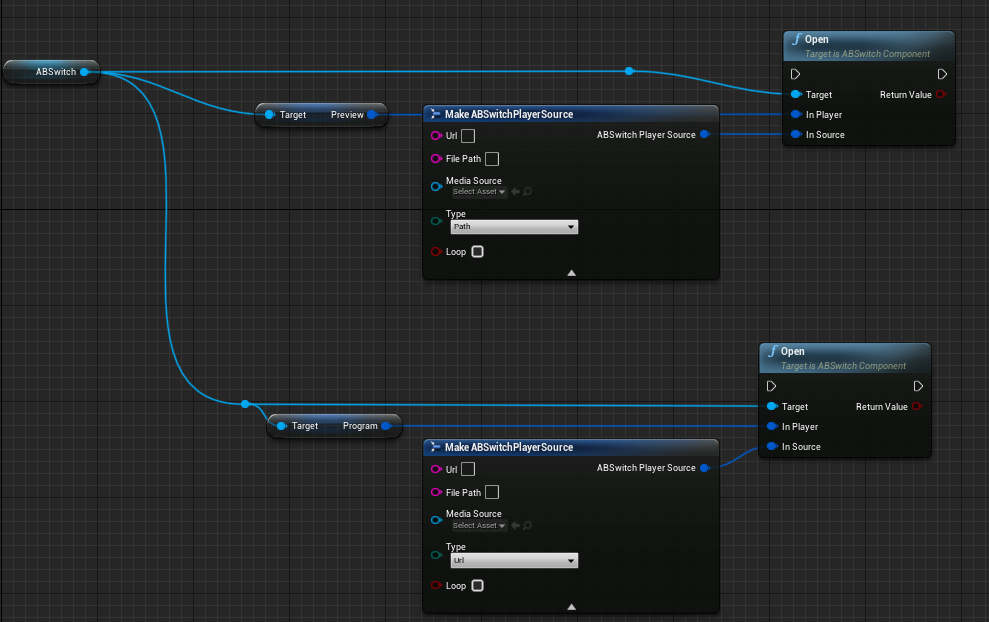The image size is (989, 622).
Task: Collapse the Url-type Make node via bottom arrow
Action: point(571,606)
